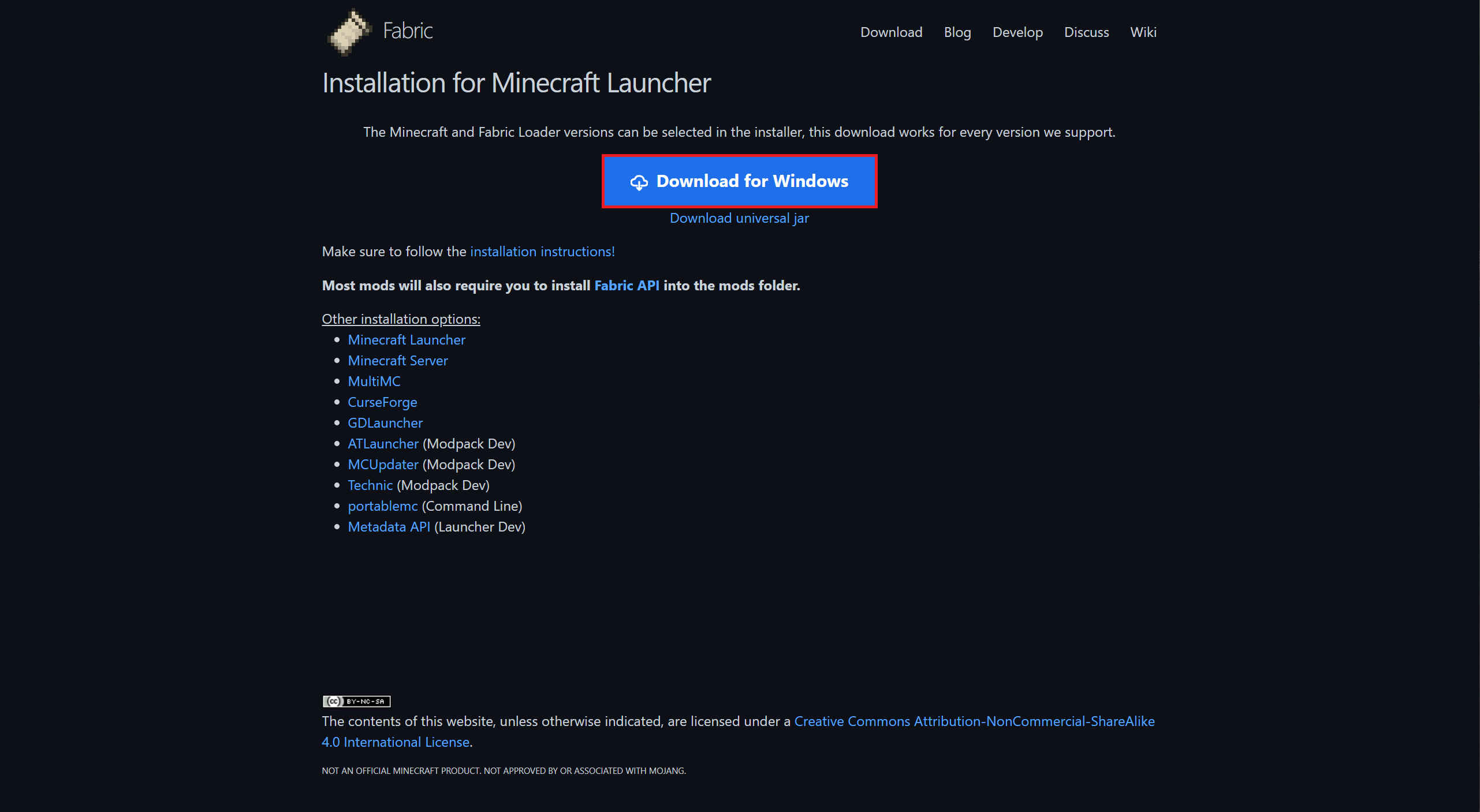Click the cloud download icon
Viewport: 1480px width, 812px height.
639,182
